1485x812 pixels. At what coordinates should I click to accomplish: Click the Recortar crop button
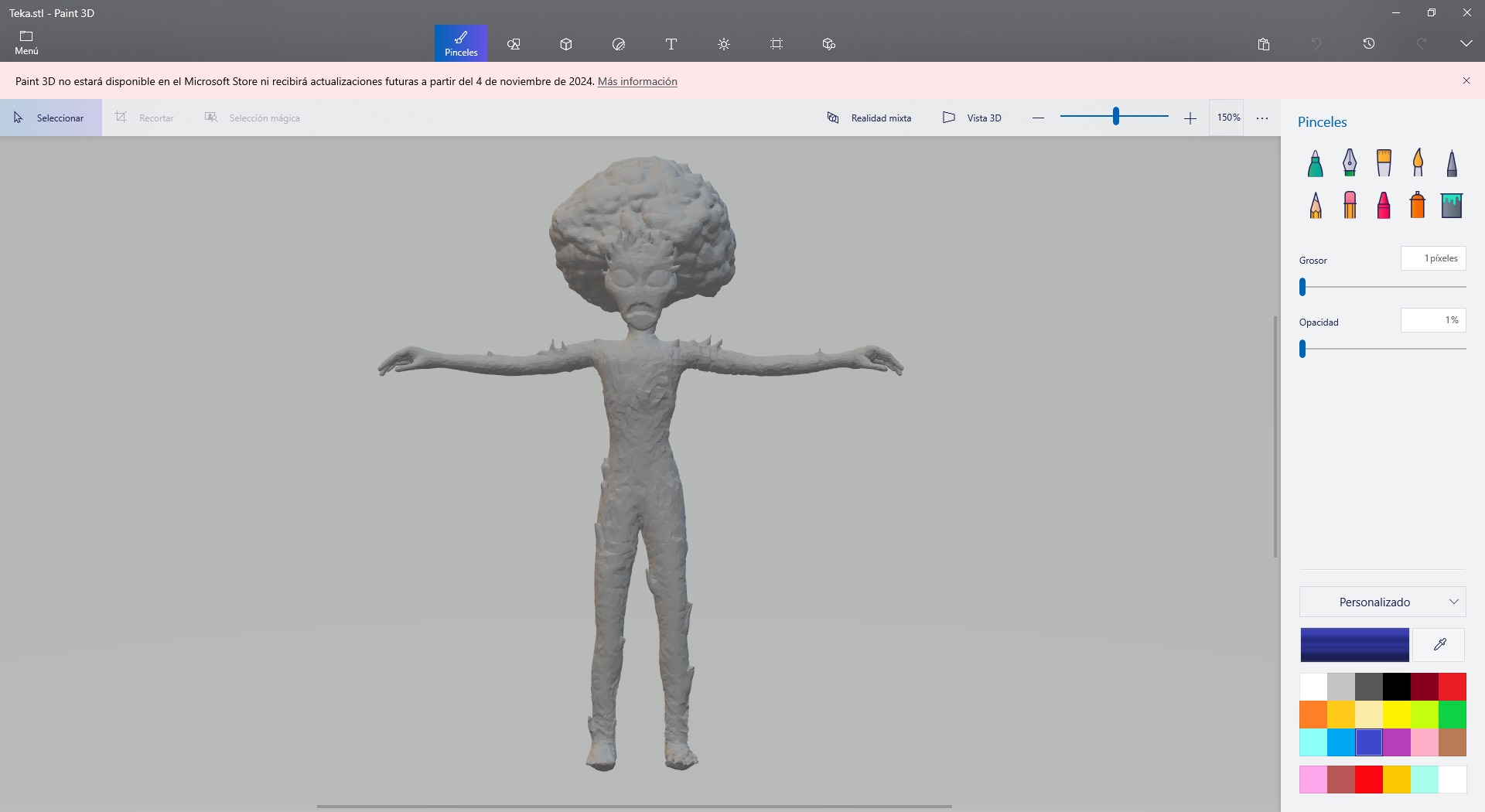[x=145, y=118]
